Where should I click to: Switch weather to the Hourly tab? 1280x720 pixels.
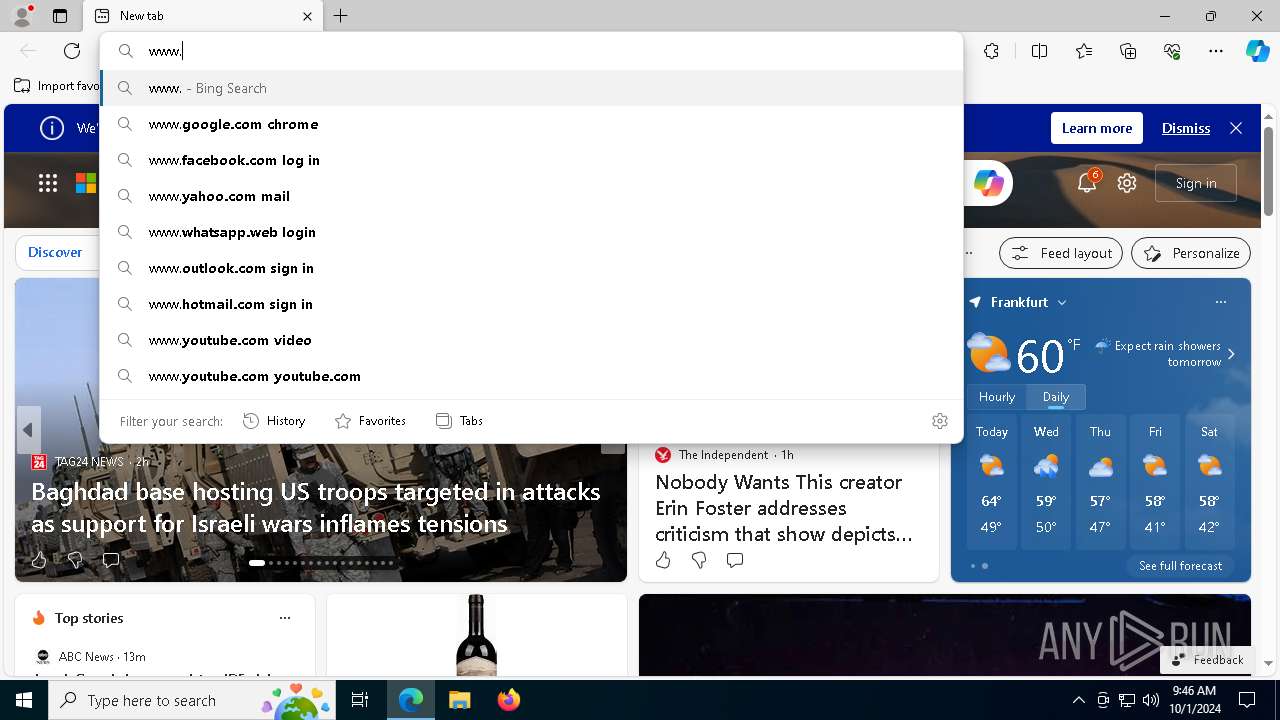pyautogui.click(x=997, y=397)
